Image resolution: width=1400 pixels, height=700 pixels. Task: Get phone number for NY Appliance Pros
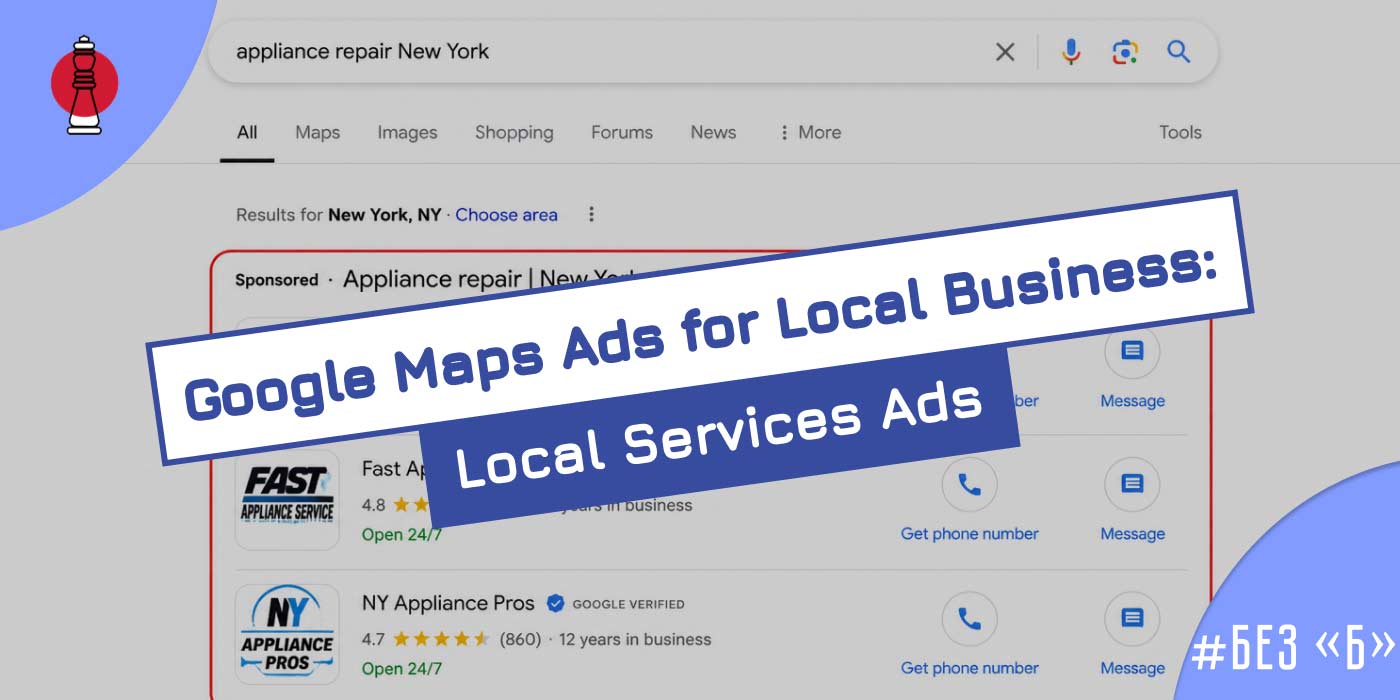[x=970, y=668]
